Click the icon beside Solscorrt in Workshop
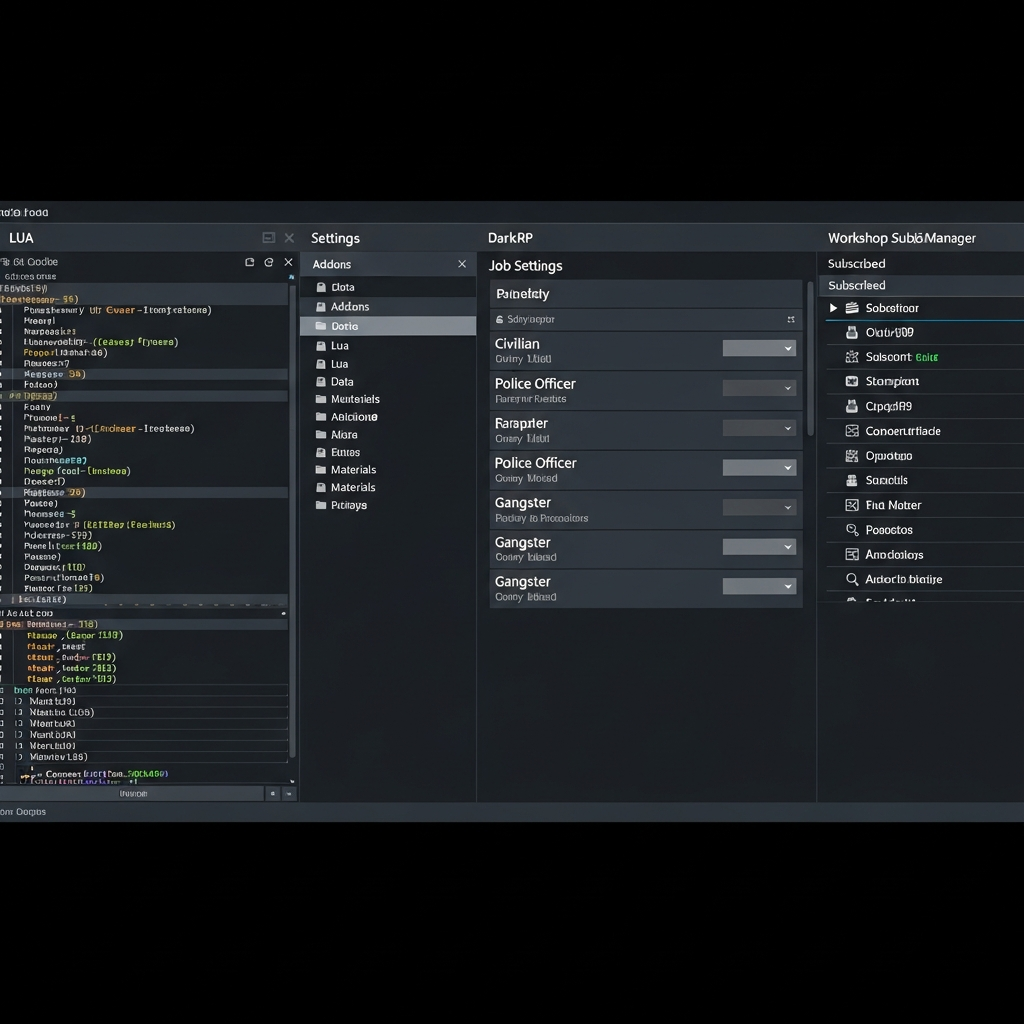Viewport: 1024px width, 1024px height. [x=852, y=357]
